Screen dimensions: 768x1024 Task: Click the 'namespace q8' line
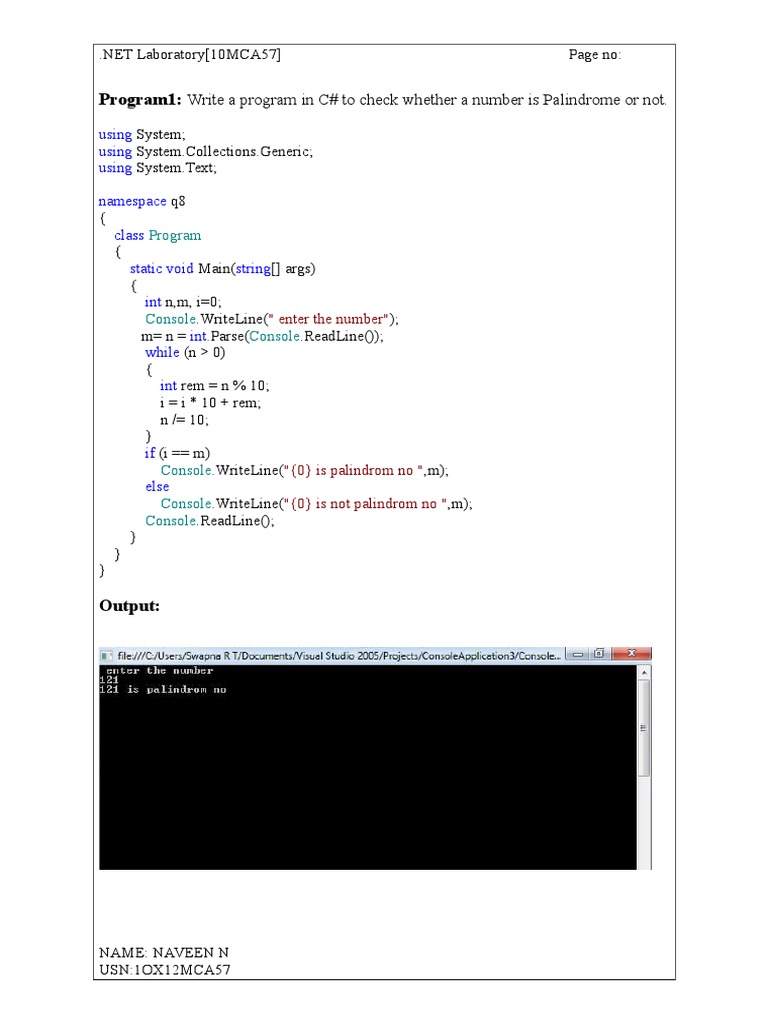click(142, 201)
